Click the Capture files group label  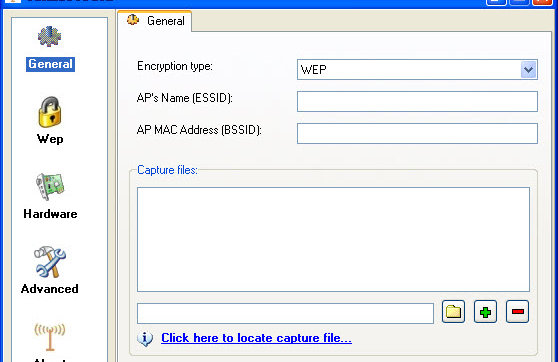pos(167,170)
